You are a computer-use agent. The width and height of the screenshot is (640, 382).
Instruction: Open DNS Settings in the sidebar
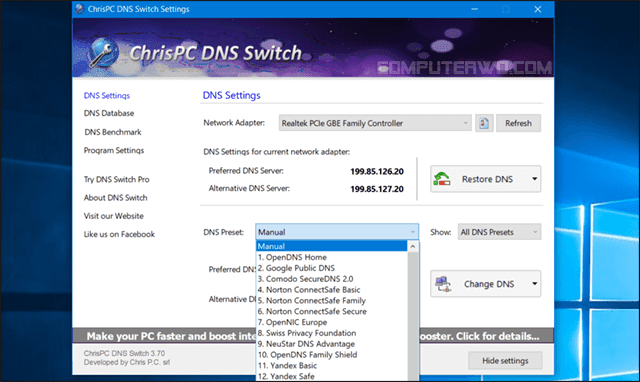[x=107, y=96]
